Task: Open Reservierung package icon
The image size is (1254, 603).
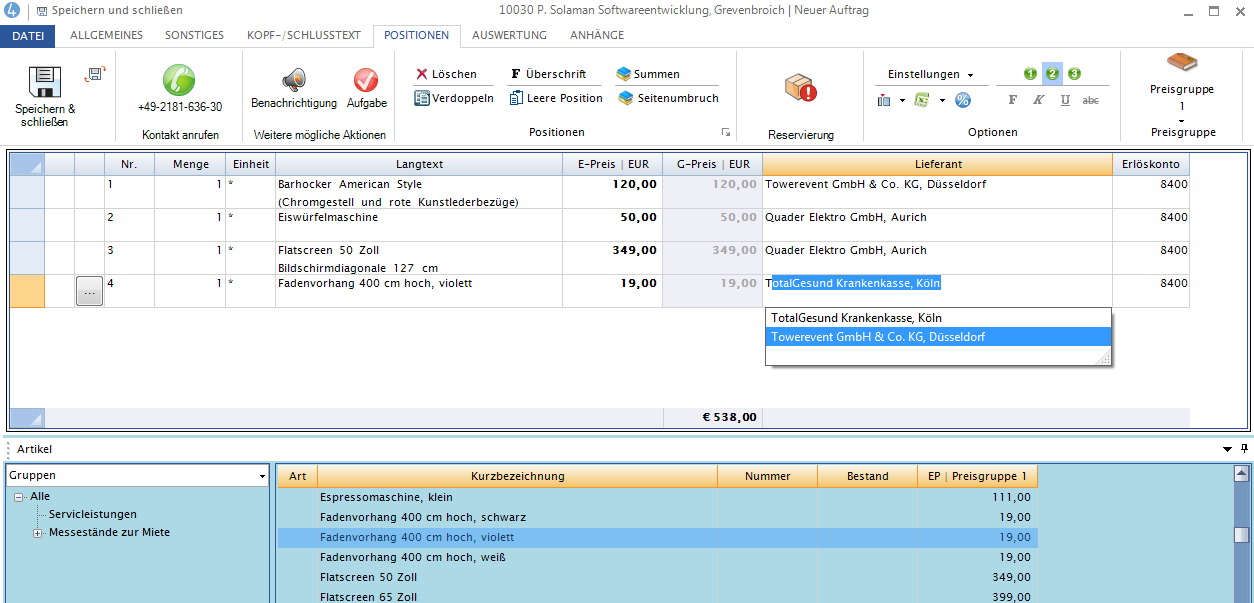Action: [x=800, y=88]
